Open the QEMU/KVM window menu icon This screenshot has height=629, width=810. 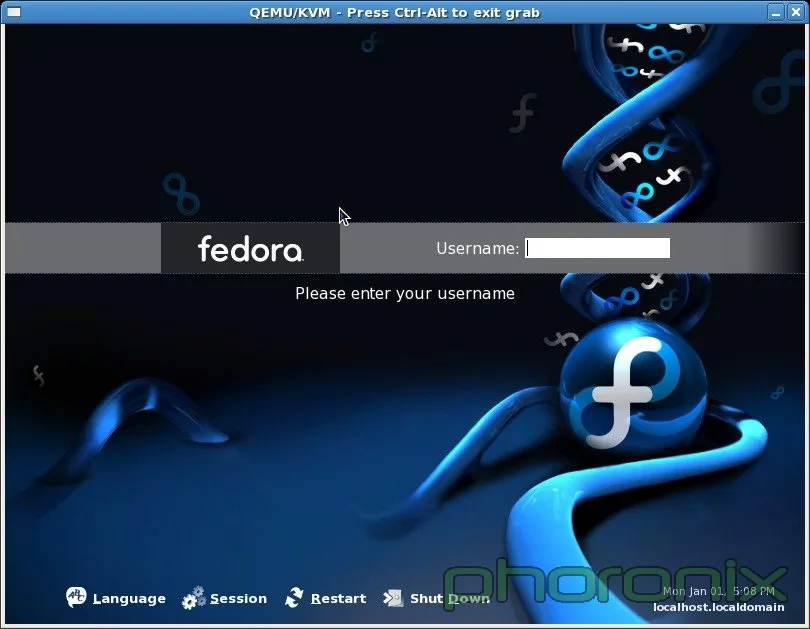[13, 11]
